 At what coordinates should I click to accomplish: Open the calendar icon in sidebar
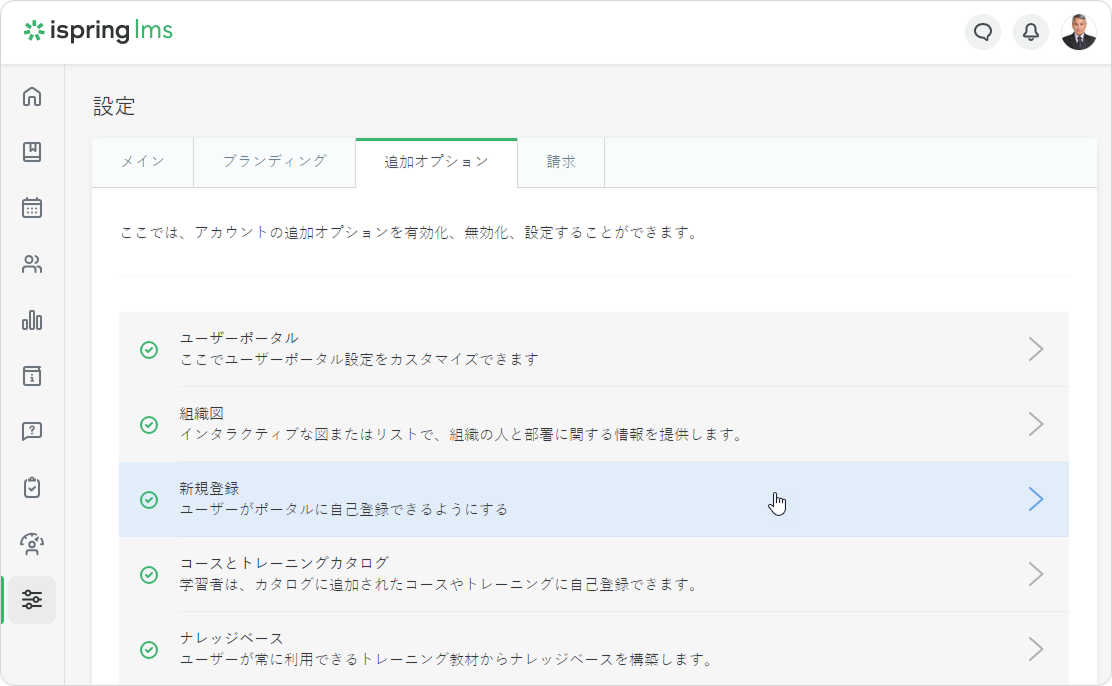click(x=32, y=208)
